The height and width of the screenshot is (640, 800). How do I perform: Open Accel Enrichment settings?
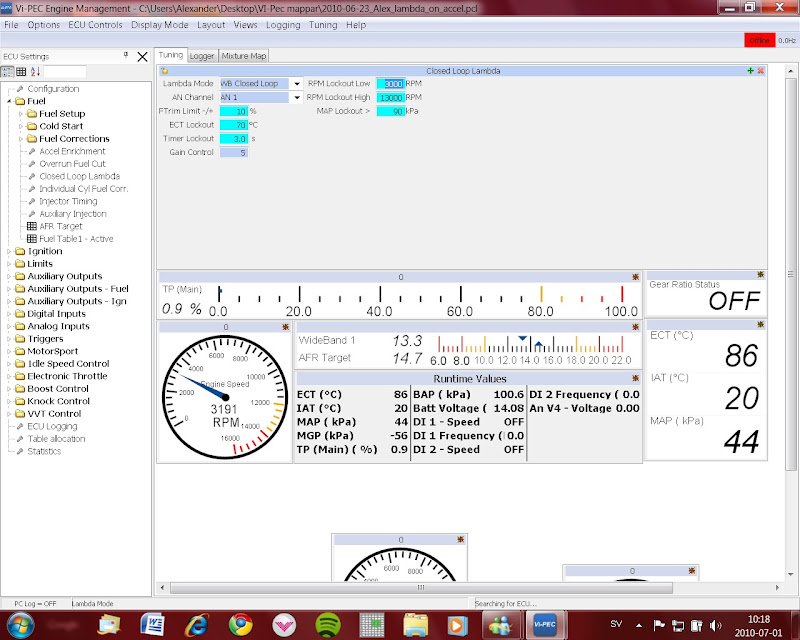[72, 151]
